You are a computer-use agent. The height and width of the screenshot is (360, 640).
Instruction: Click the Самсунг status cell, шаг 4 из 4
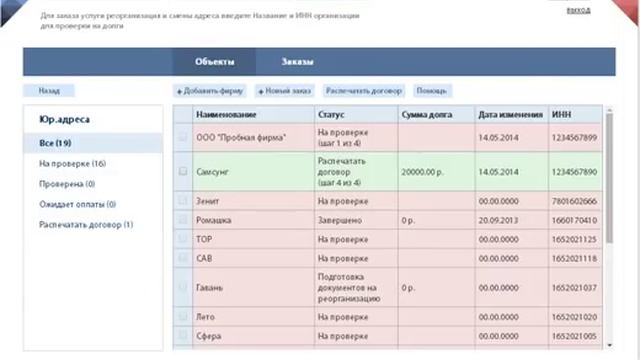pos(356,172)
